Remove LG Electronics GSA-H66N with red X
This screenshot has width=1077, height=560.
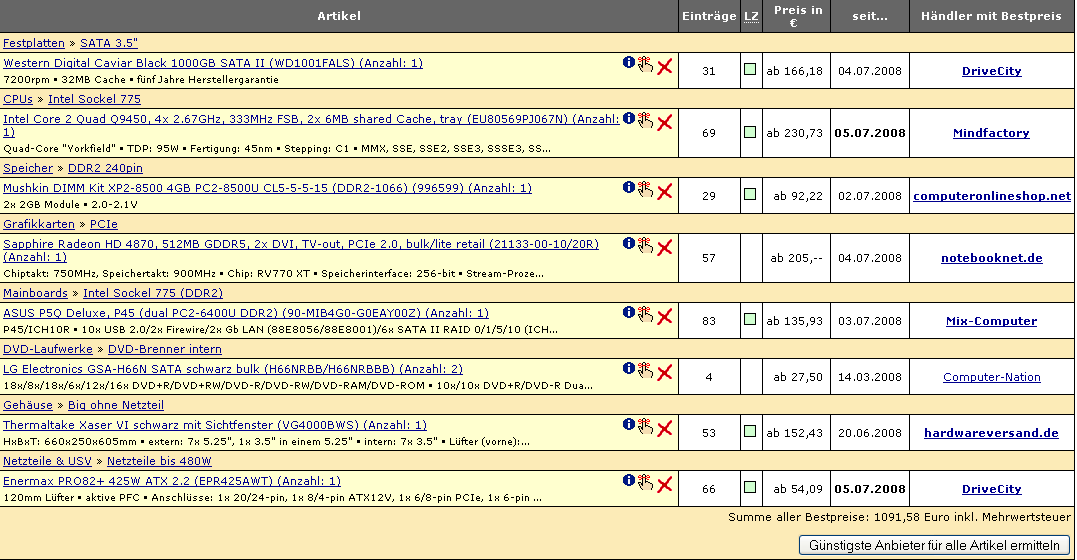tap(664, 373)
